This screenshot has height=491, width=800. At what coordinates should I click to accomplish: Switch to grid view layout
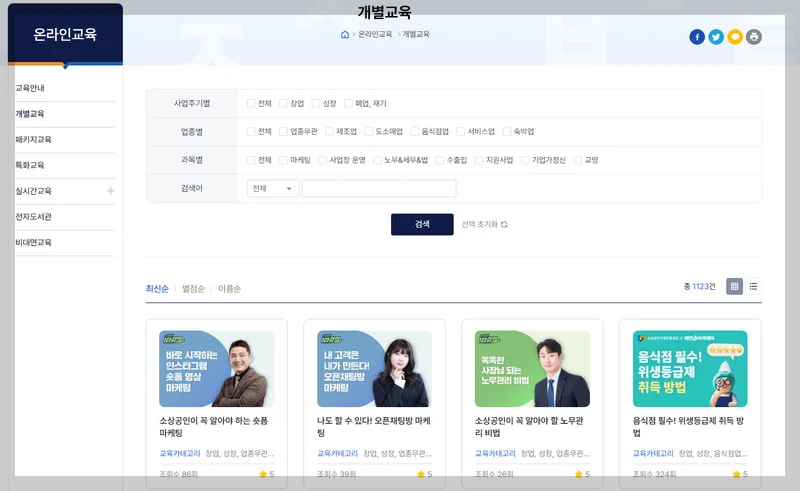[734, 286]
